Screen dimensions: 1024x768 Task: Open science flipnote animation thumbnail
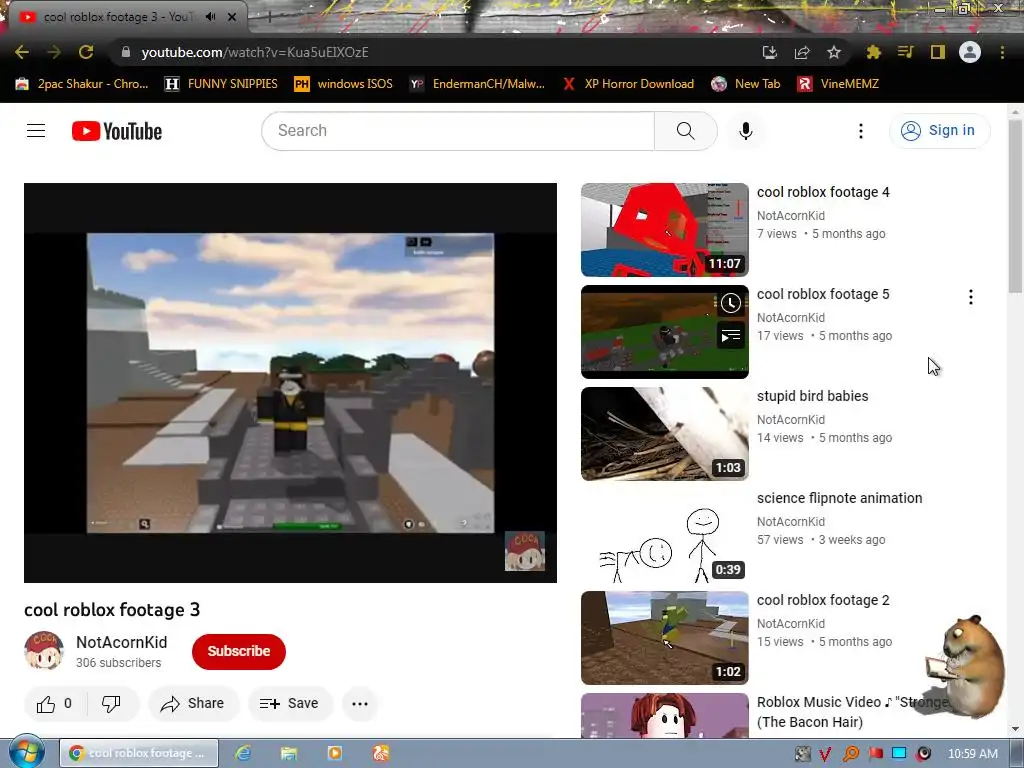(665, 536)
